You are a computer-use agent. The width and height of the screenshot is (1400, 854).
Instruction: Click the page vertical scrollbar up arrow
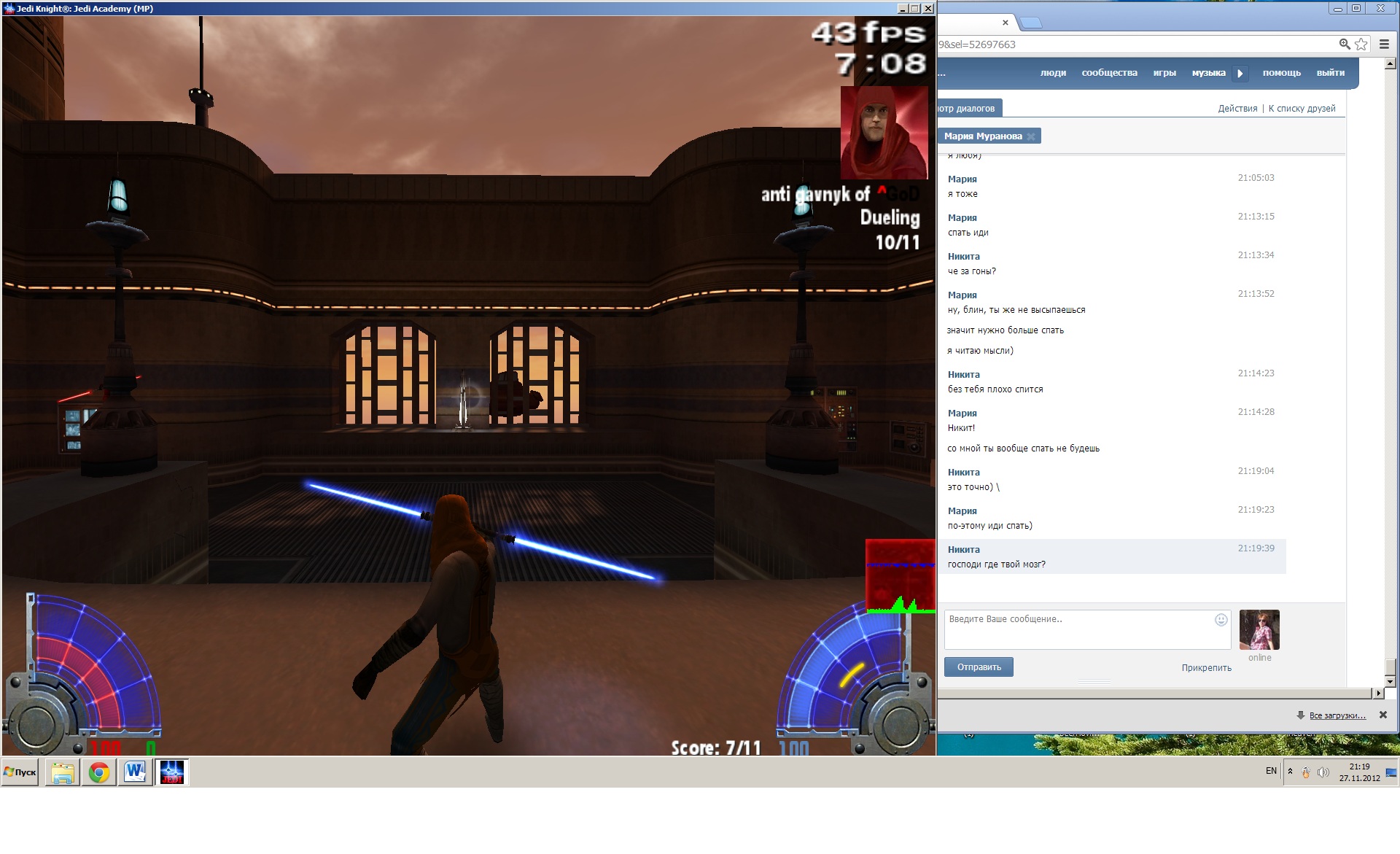pos(1390,64)
